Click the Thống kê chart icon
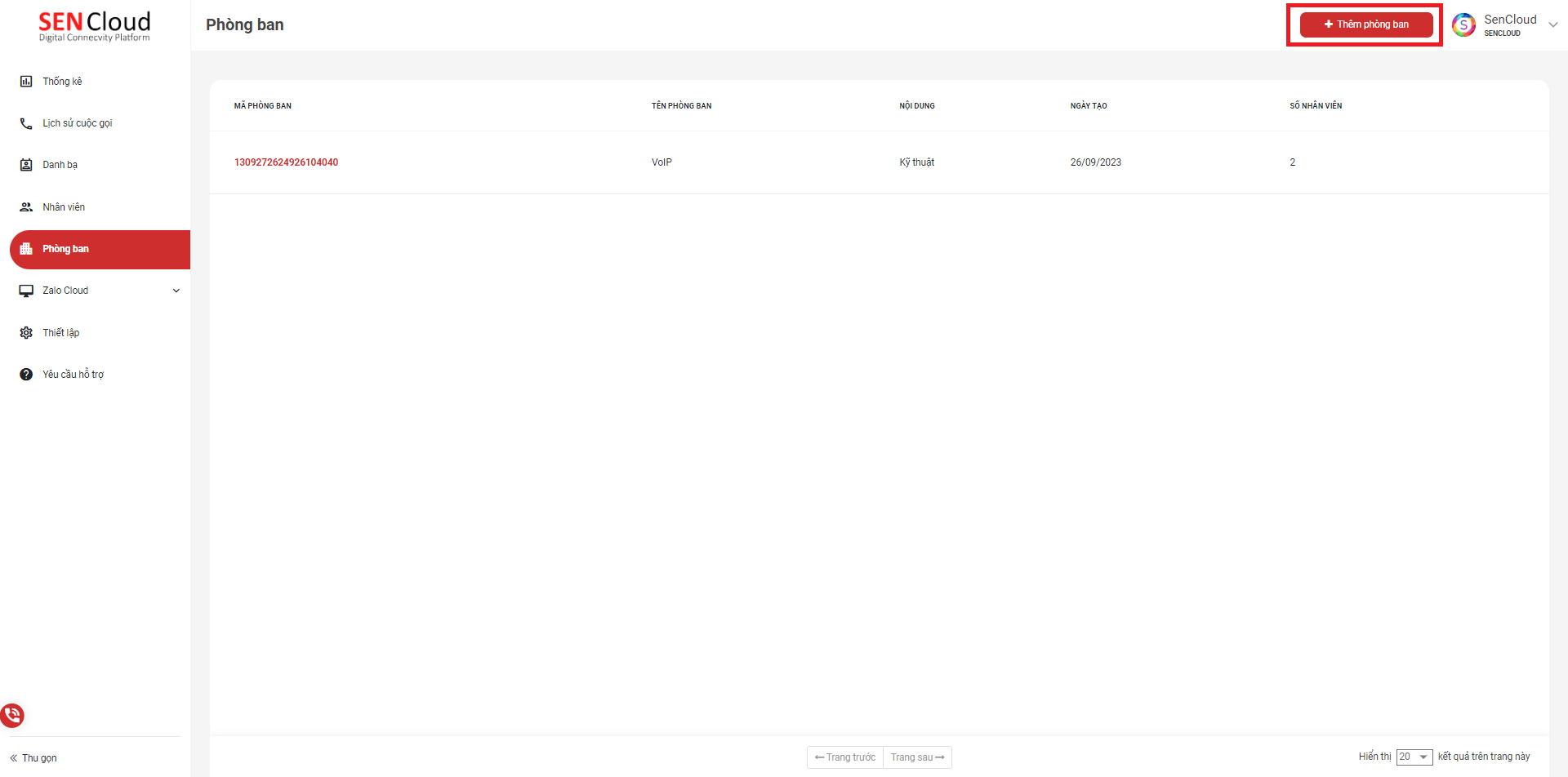 26,82
